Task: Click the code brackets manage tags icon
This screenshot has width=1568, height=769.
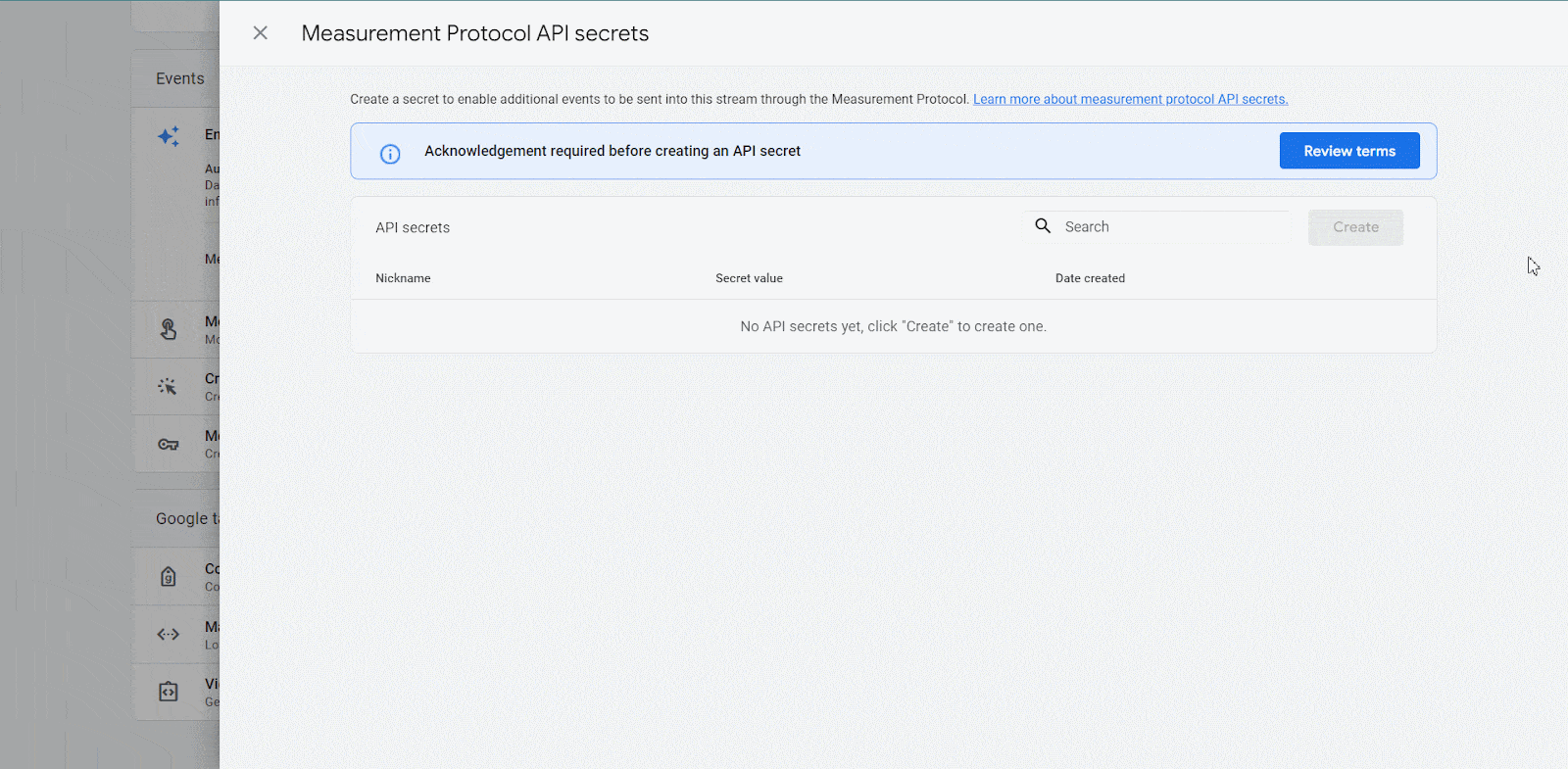Action: click(169, 634)
